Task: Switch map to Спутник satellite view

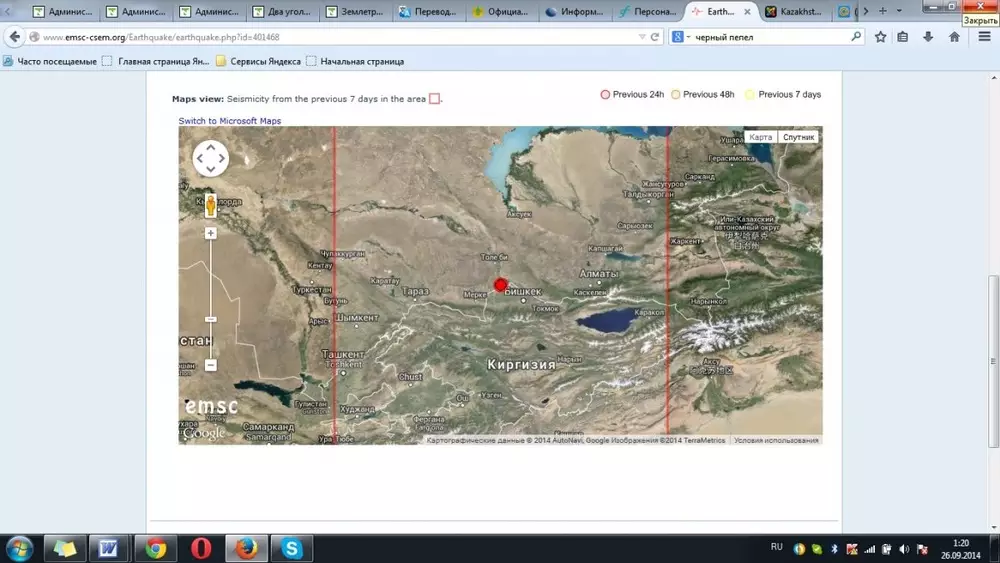Action: click(799, 137)
